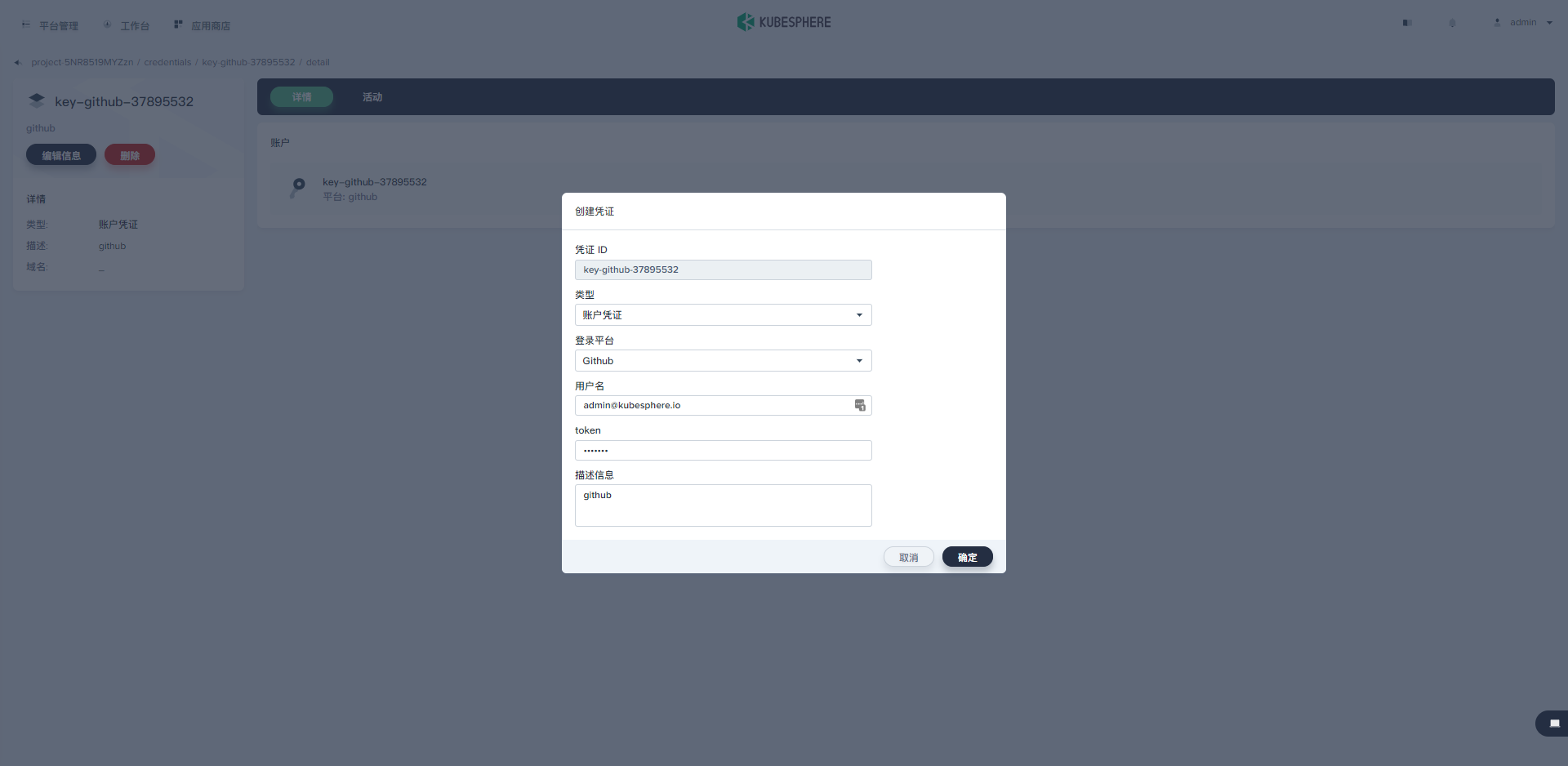Click the 编辑信息 button
The width and height of the screenshot is (1568, 766).
click(x=61, y=155)
